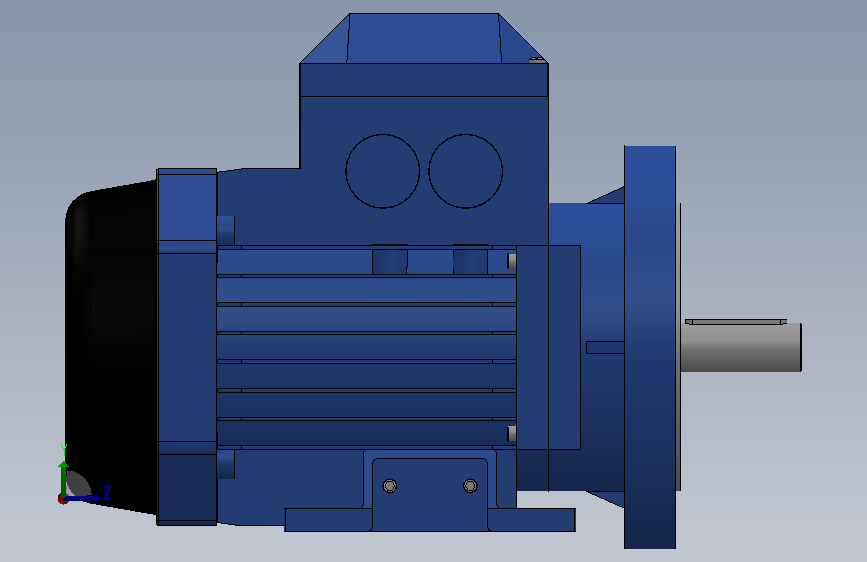Pick the sloped terminal box lid
The height and width of the screenshot is (562, 867).
[424, 38]
